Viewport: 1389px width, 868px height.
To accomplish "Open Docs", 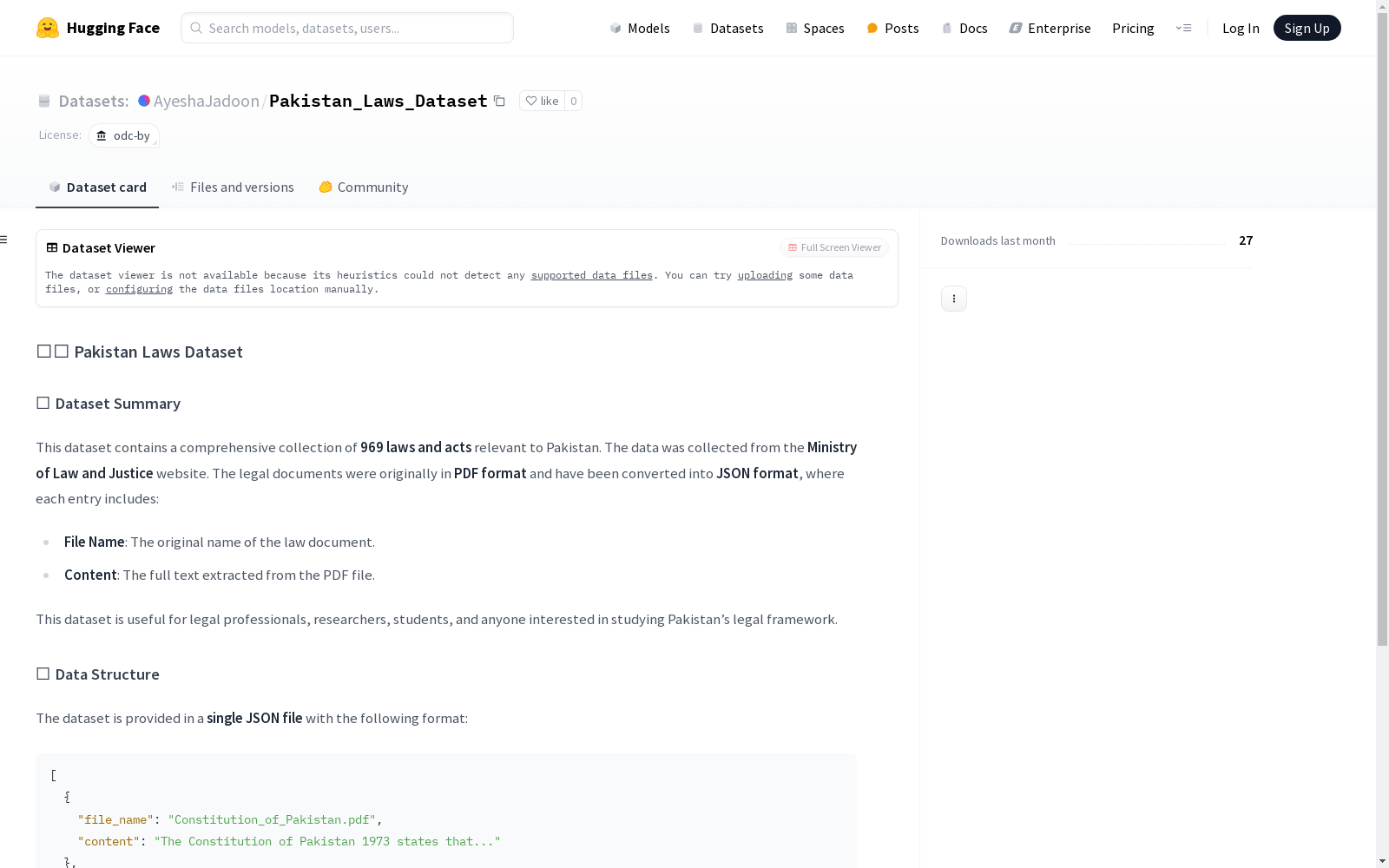I will (x=964, y=28).
